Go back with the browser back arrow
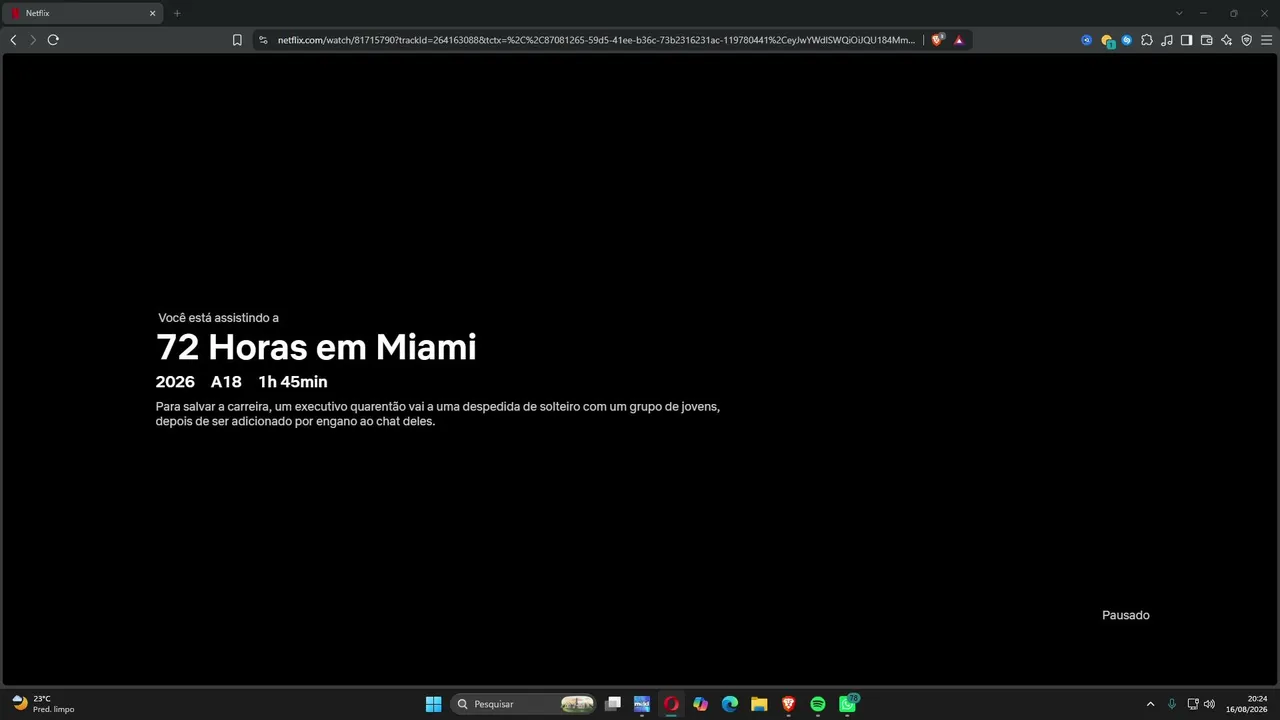Image resolution: width=1280 pixels, height=720 pixels. tap(13, 40)
